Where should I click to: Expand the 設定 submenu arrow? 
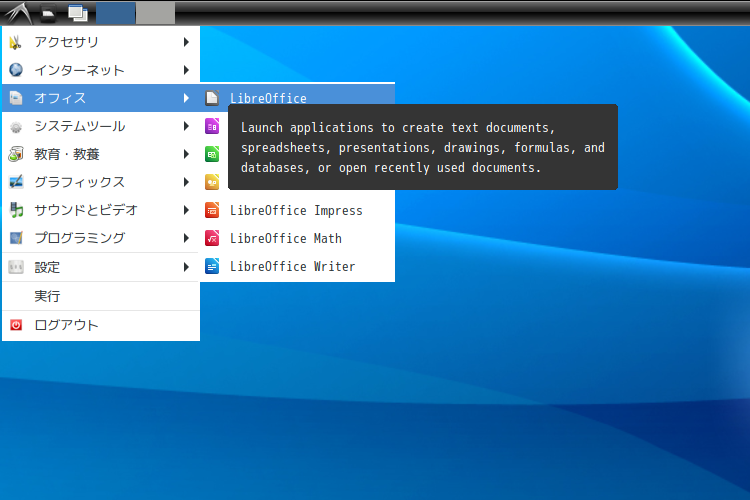coord(187,267)
